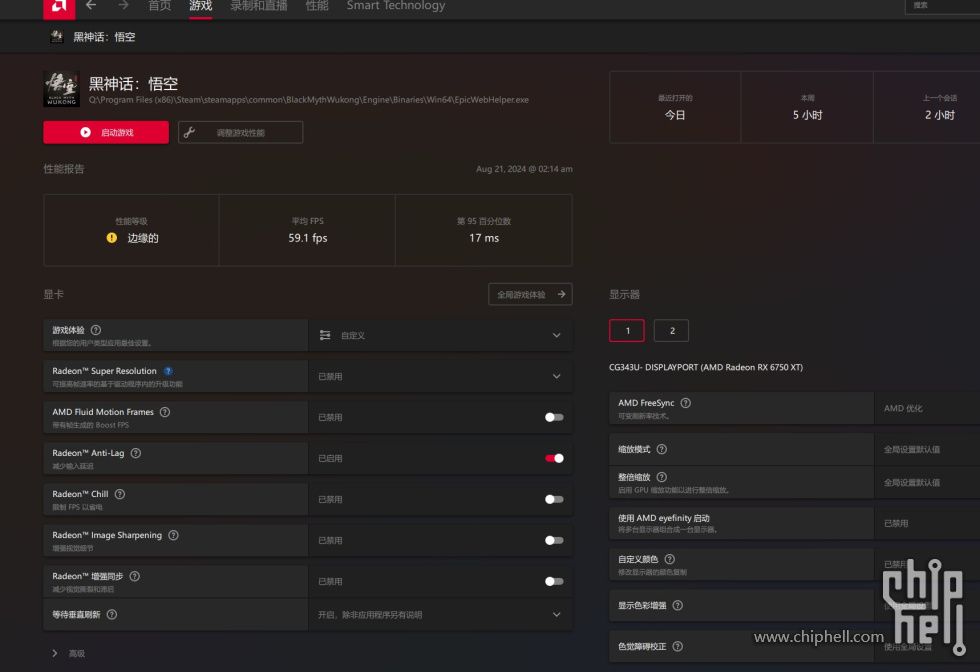Open help icon for AMD Fluid Motion Frames
The width and height of the screenshot is (980, 672).
pyautogui.click(x=165, y=412)
